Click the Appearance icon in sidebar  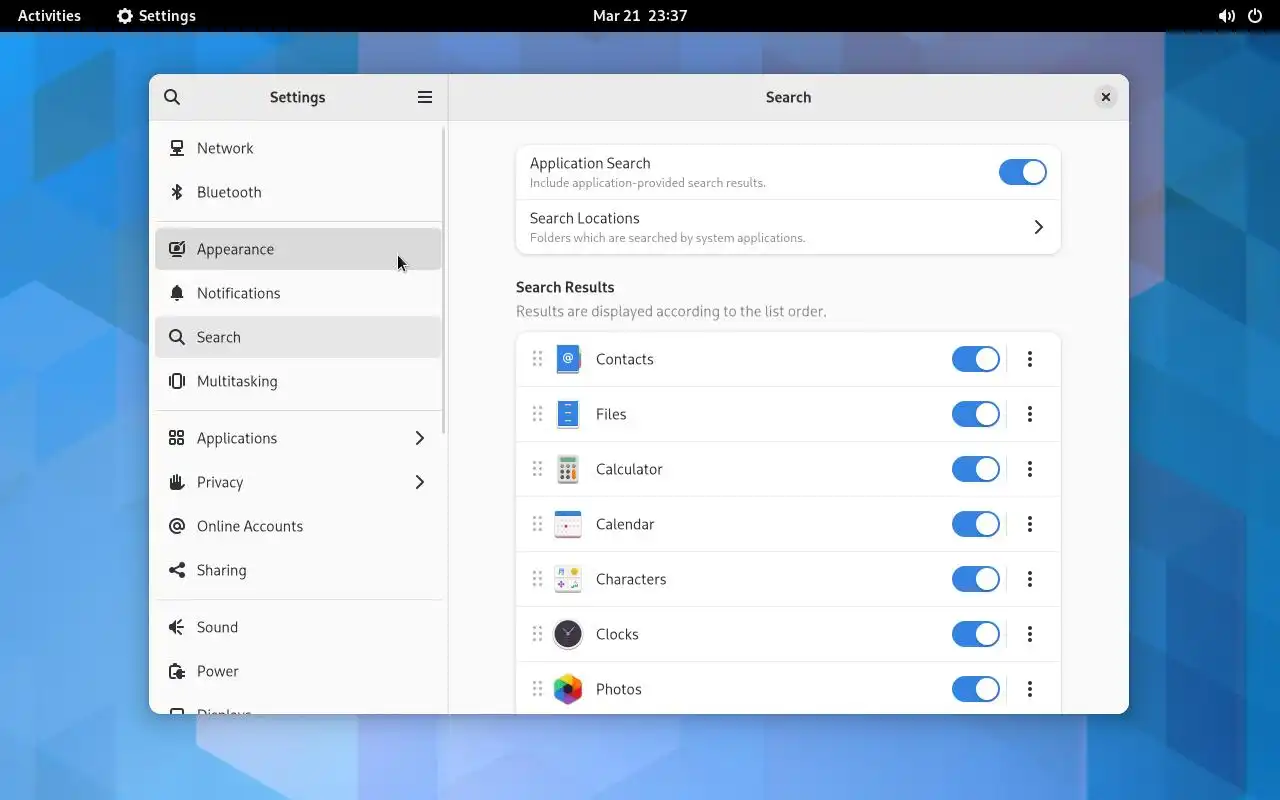[x=177, y=249]
